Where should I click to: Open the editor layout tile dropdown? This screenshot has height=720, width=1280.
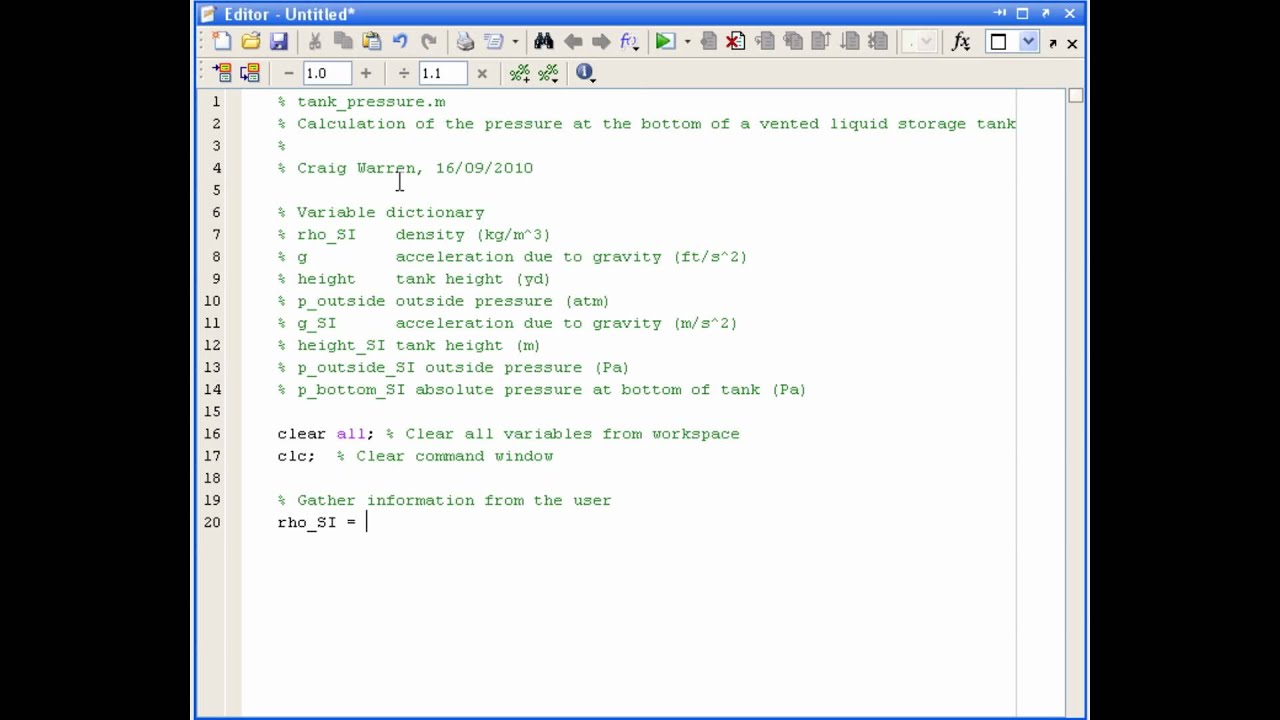click(x=1028, y=42)
